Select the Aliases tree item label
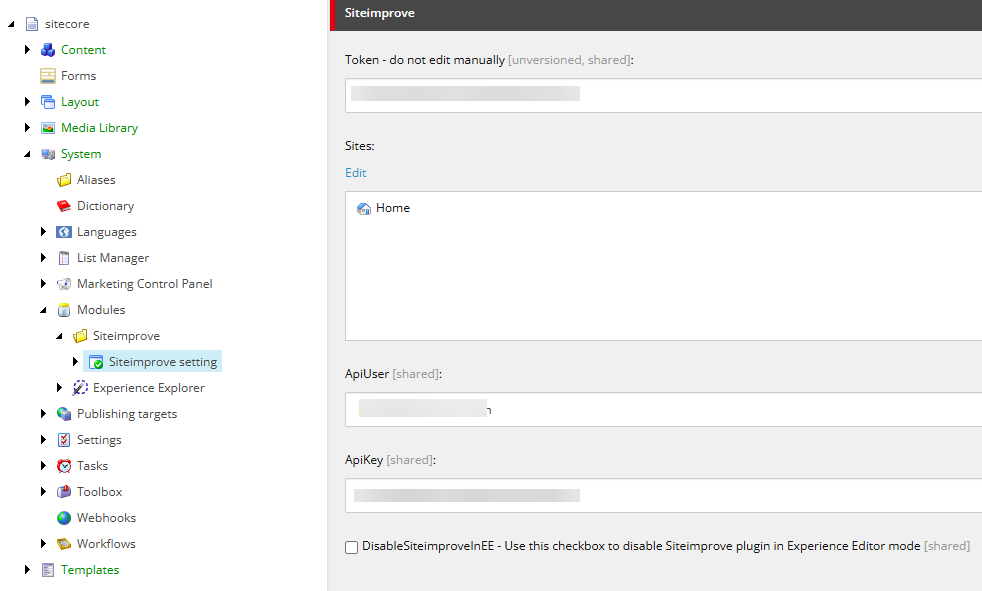The image size is (982, 591). 96,180
